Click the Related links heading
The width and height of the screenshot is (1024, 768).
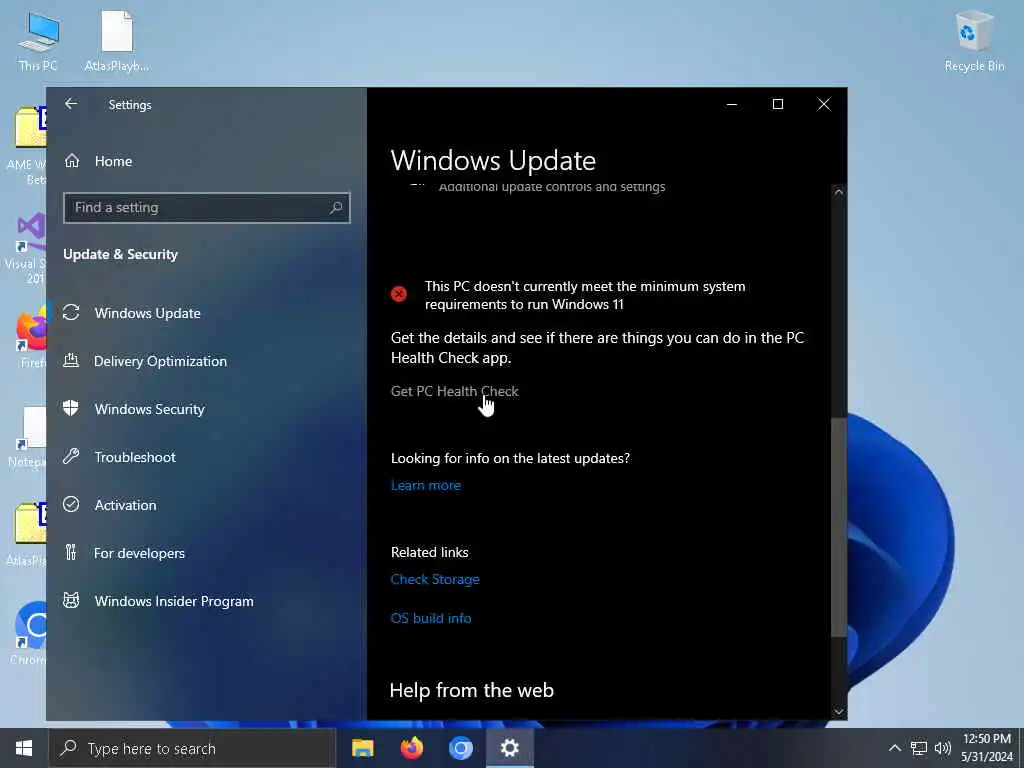tap(430, 552)
